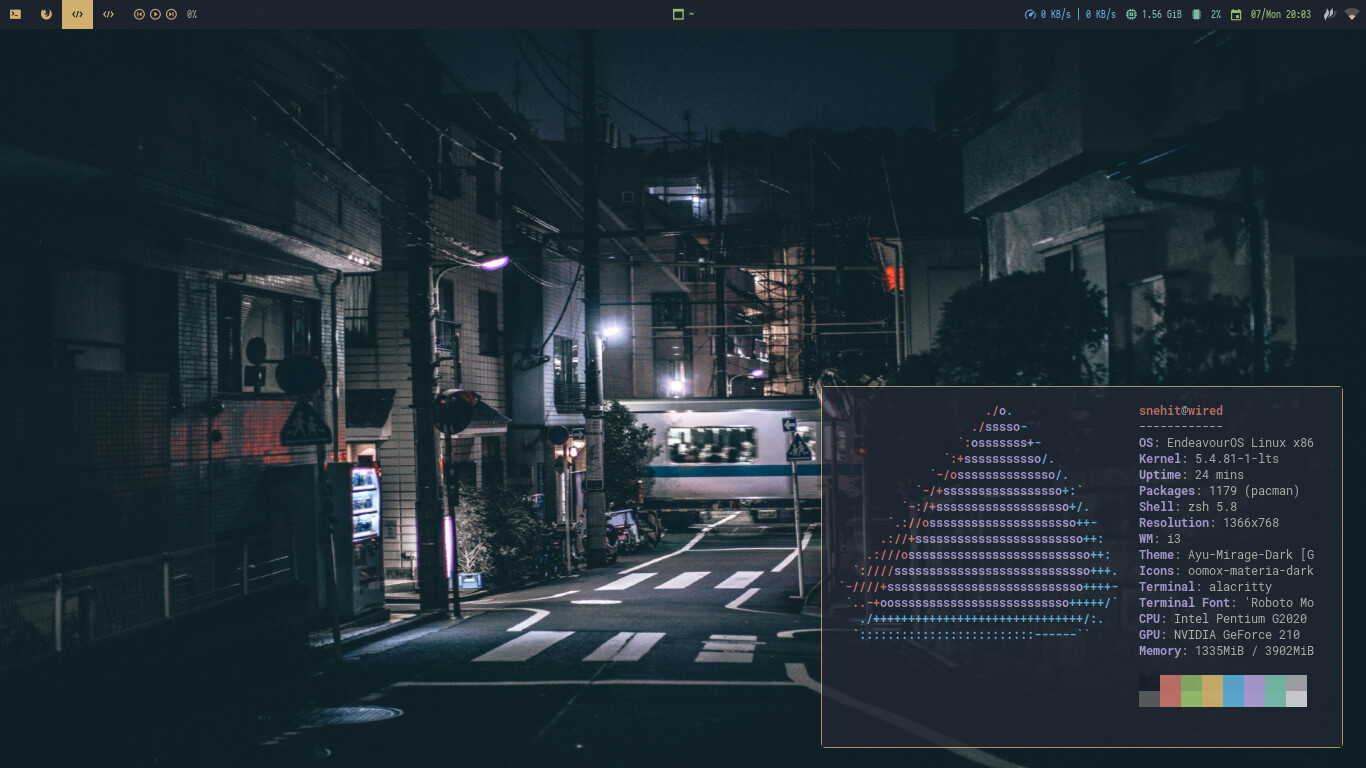Skip to the previous music track

(139, 14)
